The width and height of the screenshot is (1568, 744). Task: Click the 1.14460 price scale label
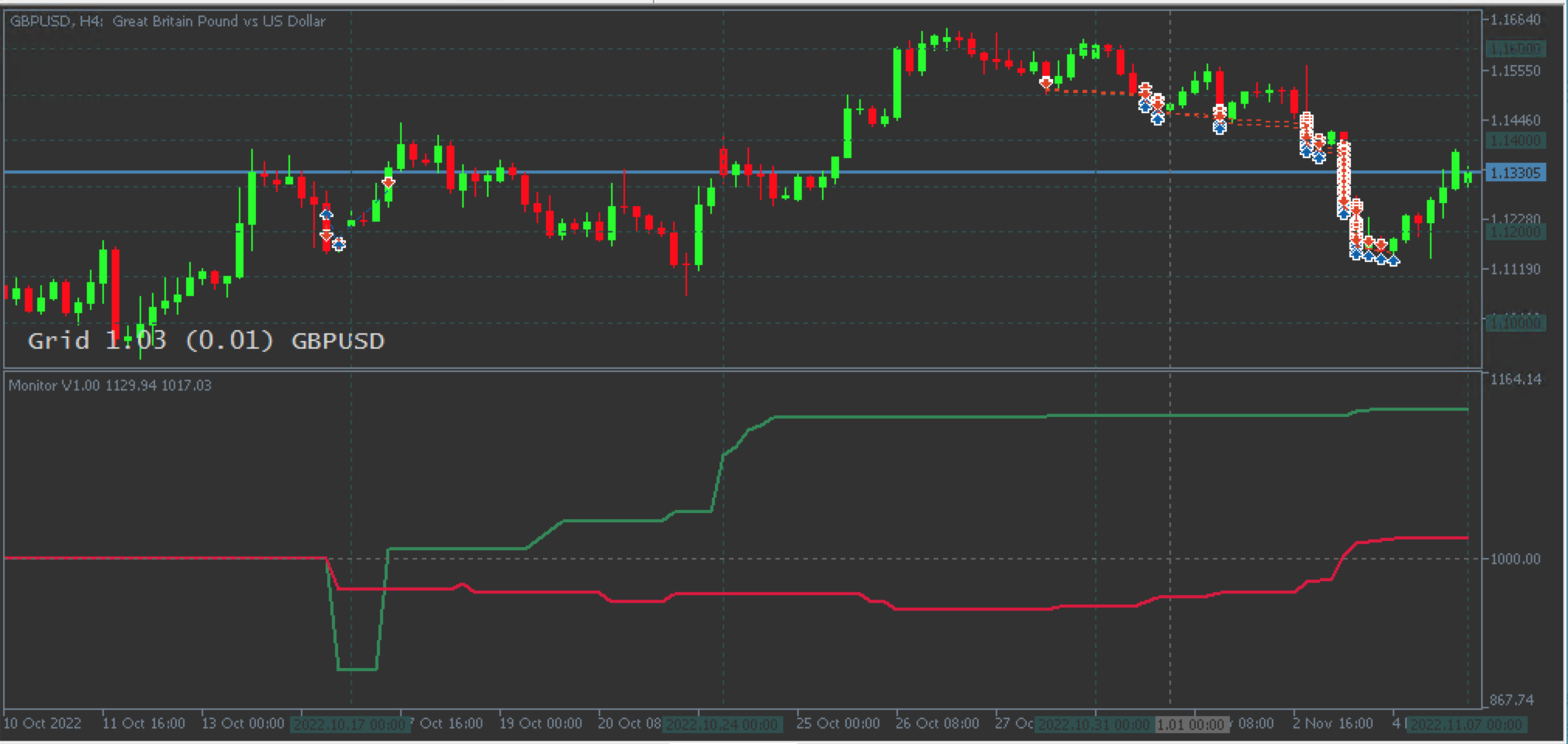pos(1516,120)
